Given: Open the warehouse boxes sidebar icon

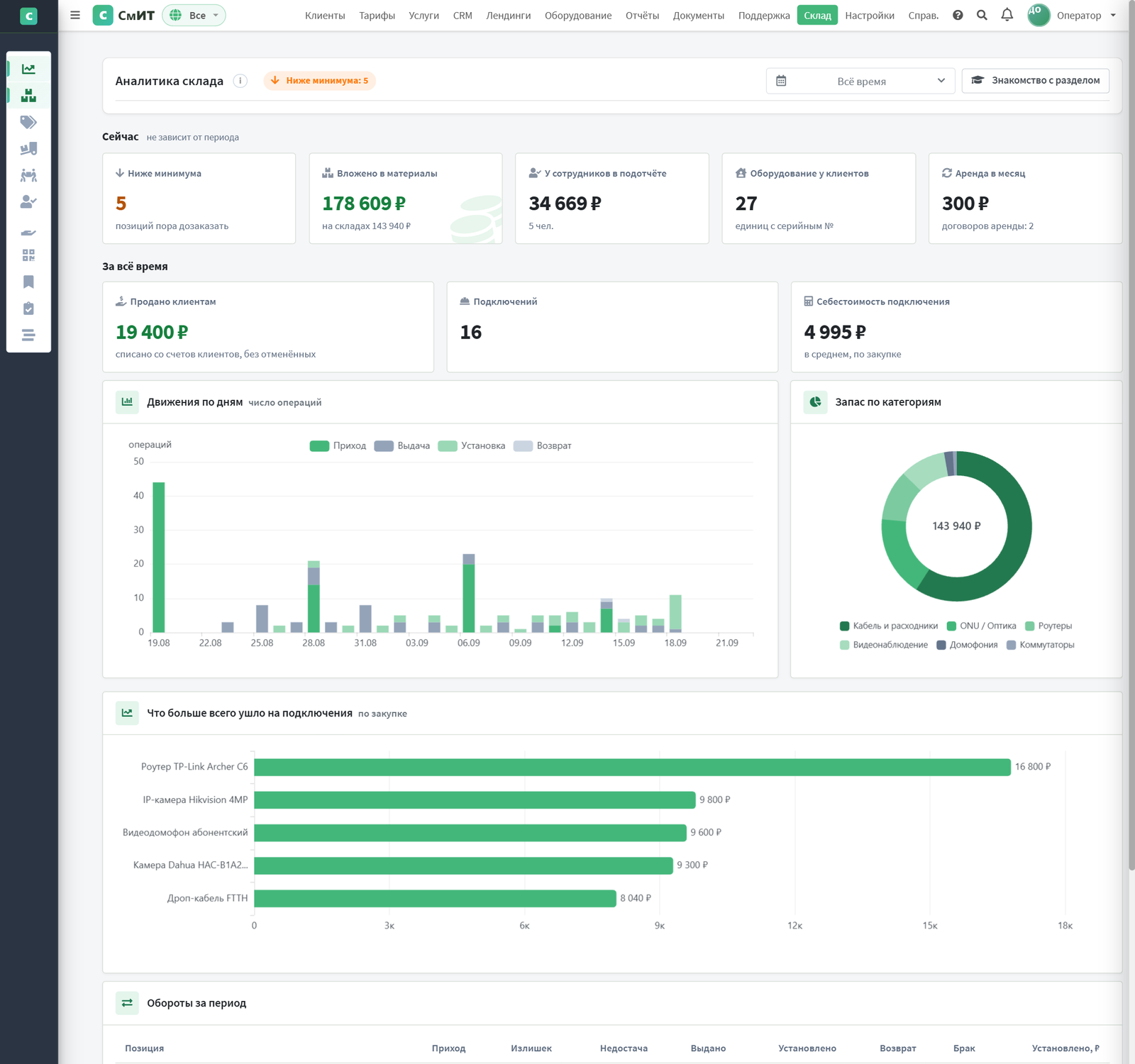Looking at the screenshot, I should tap(28, 96).
